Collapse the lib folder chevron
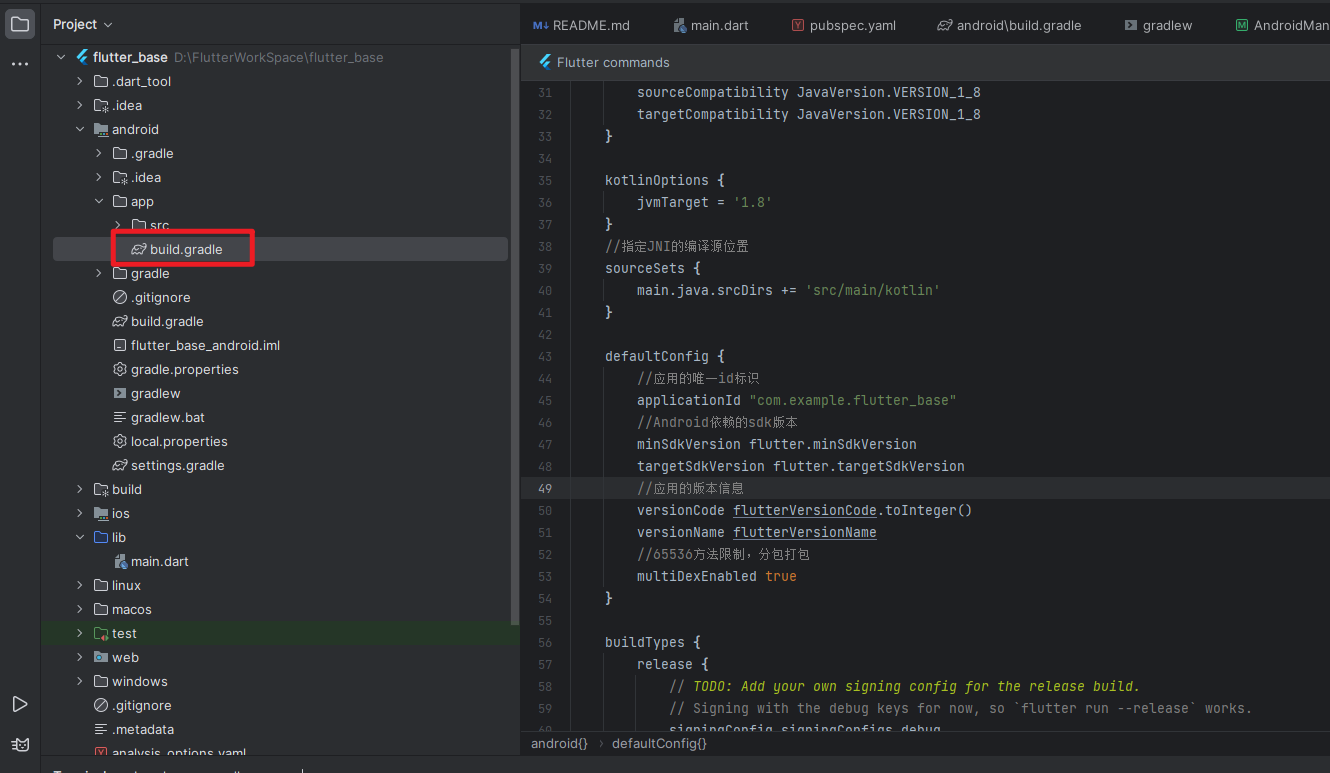This screenshot has width=1330, height=773. tap(80, 537)
